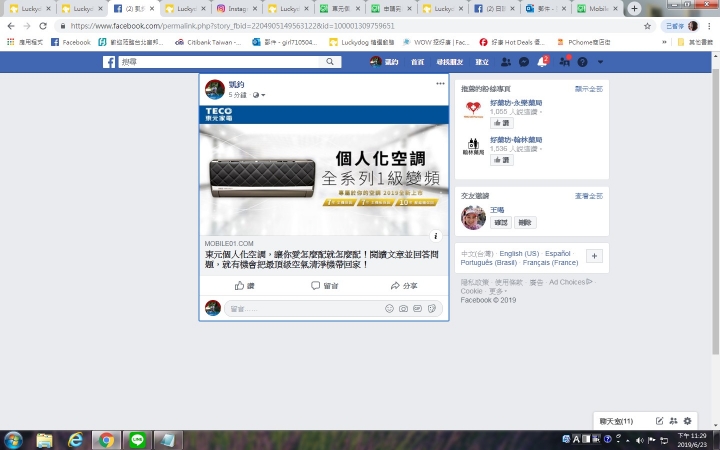Open a new browser tab with plus button
The image size is (720, 450).
[x=634, y=8]
